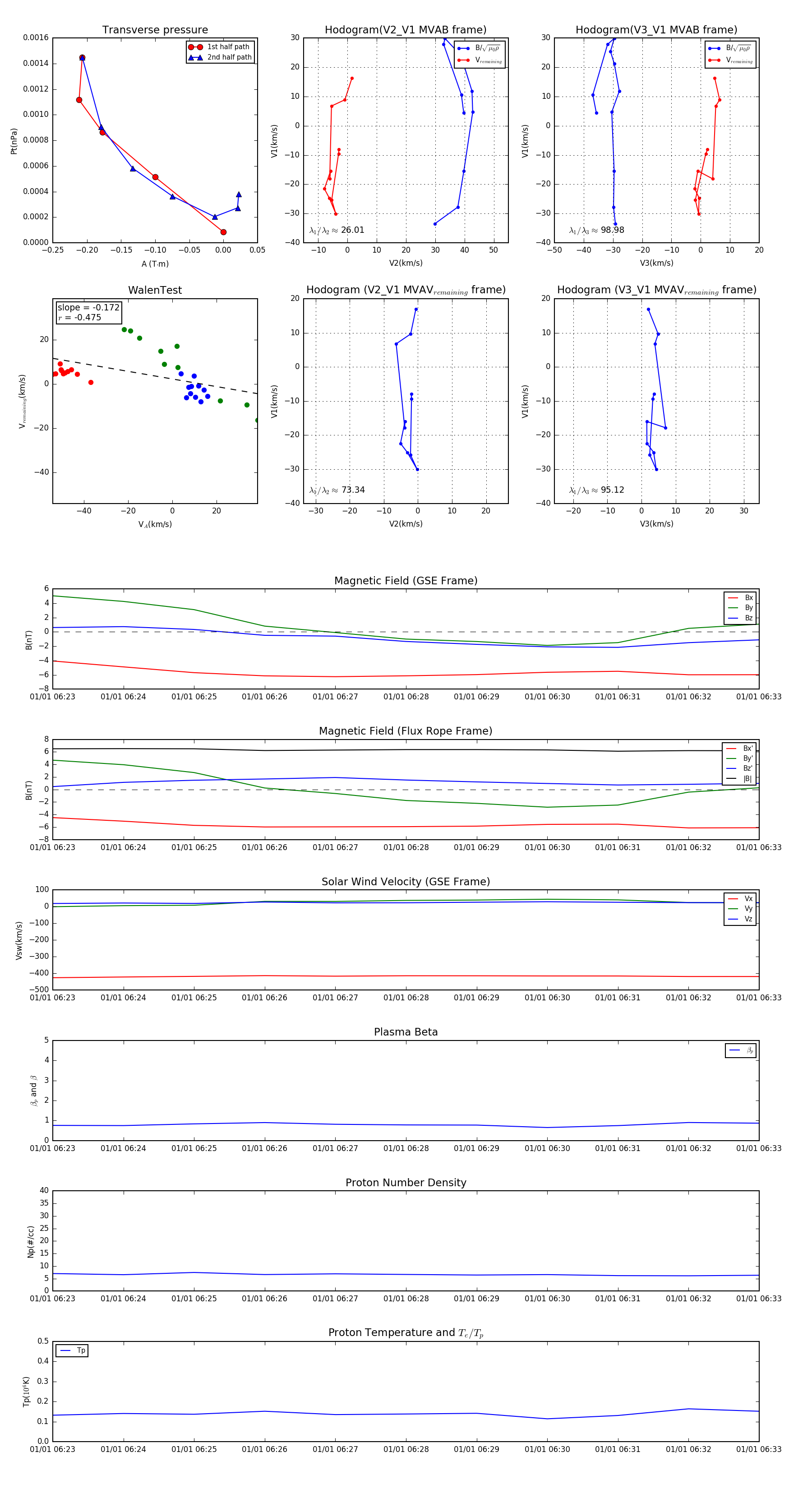The image size is (812, 1489).
Task: Click the 'Bx' legend entry in GSE plot
Action: tap(740, 598)
